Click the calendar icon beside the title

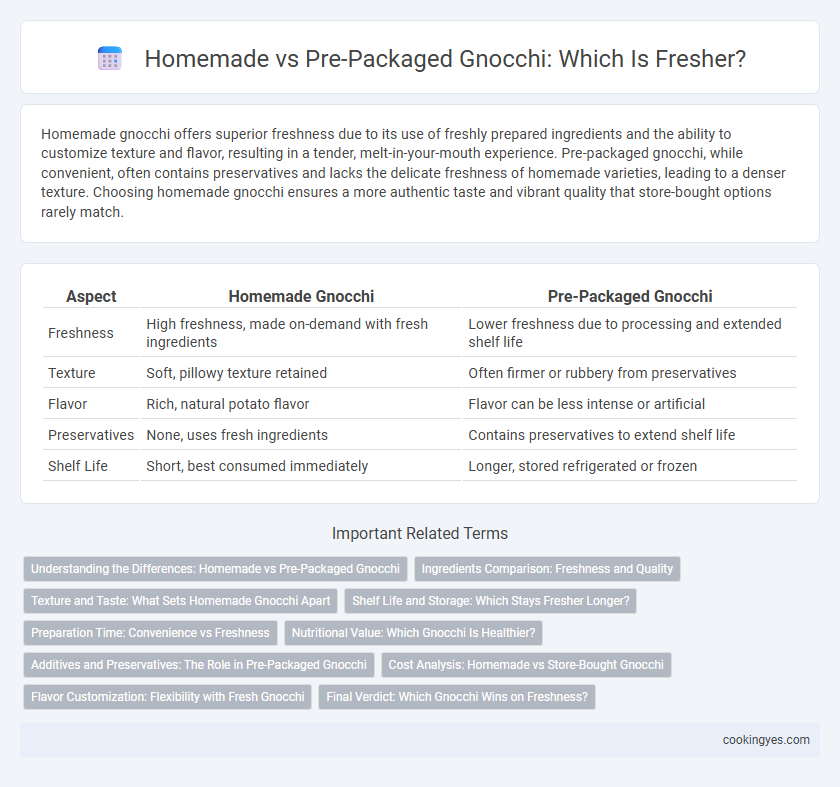[110, 58]
